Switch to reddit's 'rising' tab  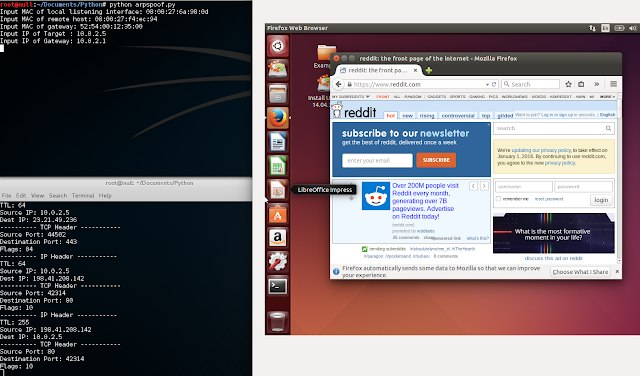pos(427,116)
